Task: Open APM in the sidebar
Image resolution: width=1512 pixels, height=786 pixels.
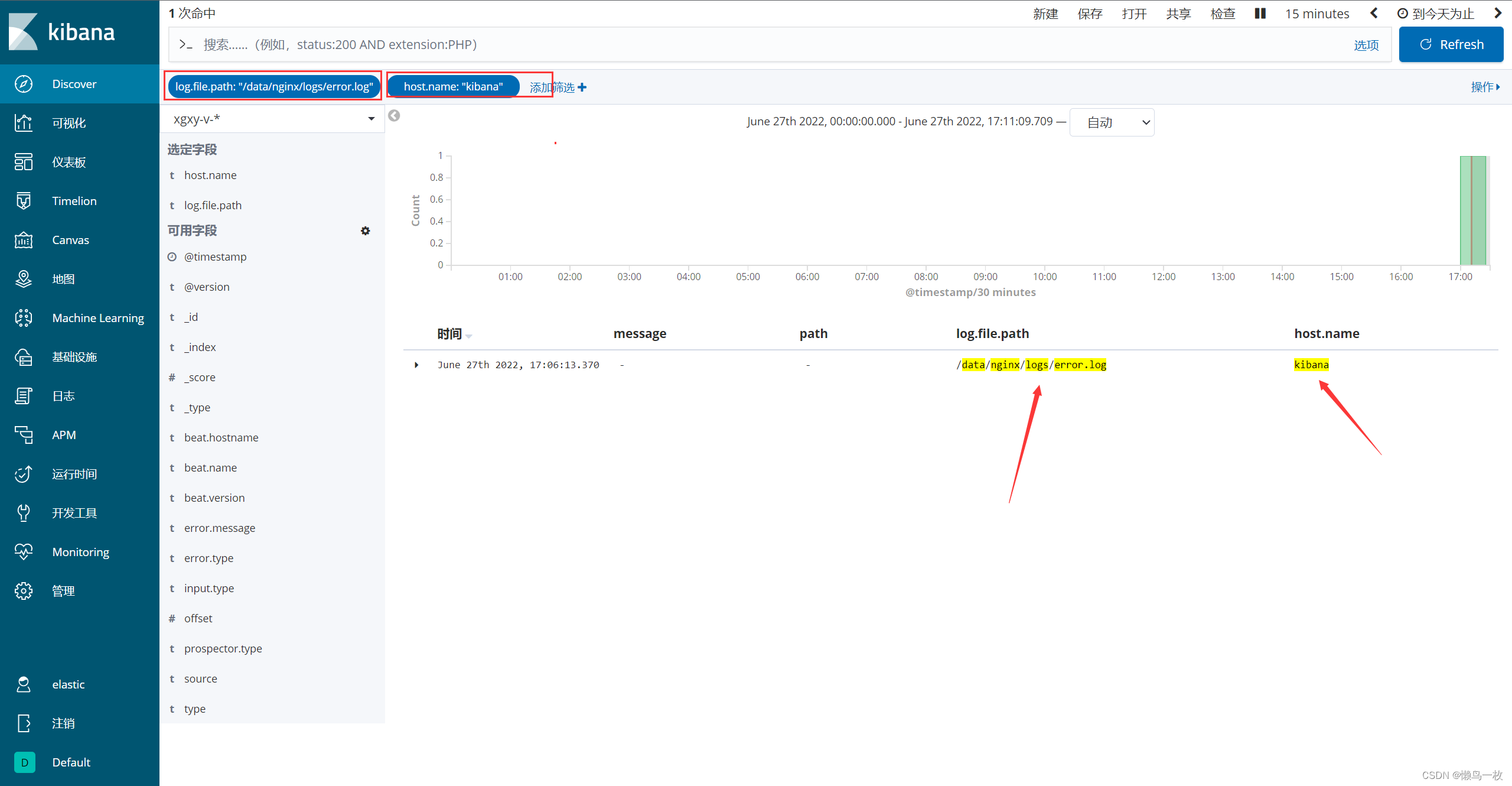Action: [x=64, y=435]
